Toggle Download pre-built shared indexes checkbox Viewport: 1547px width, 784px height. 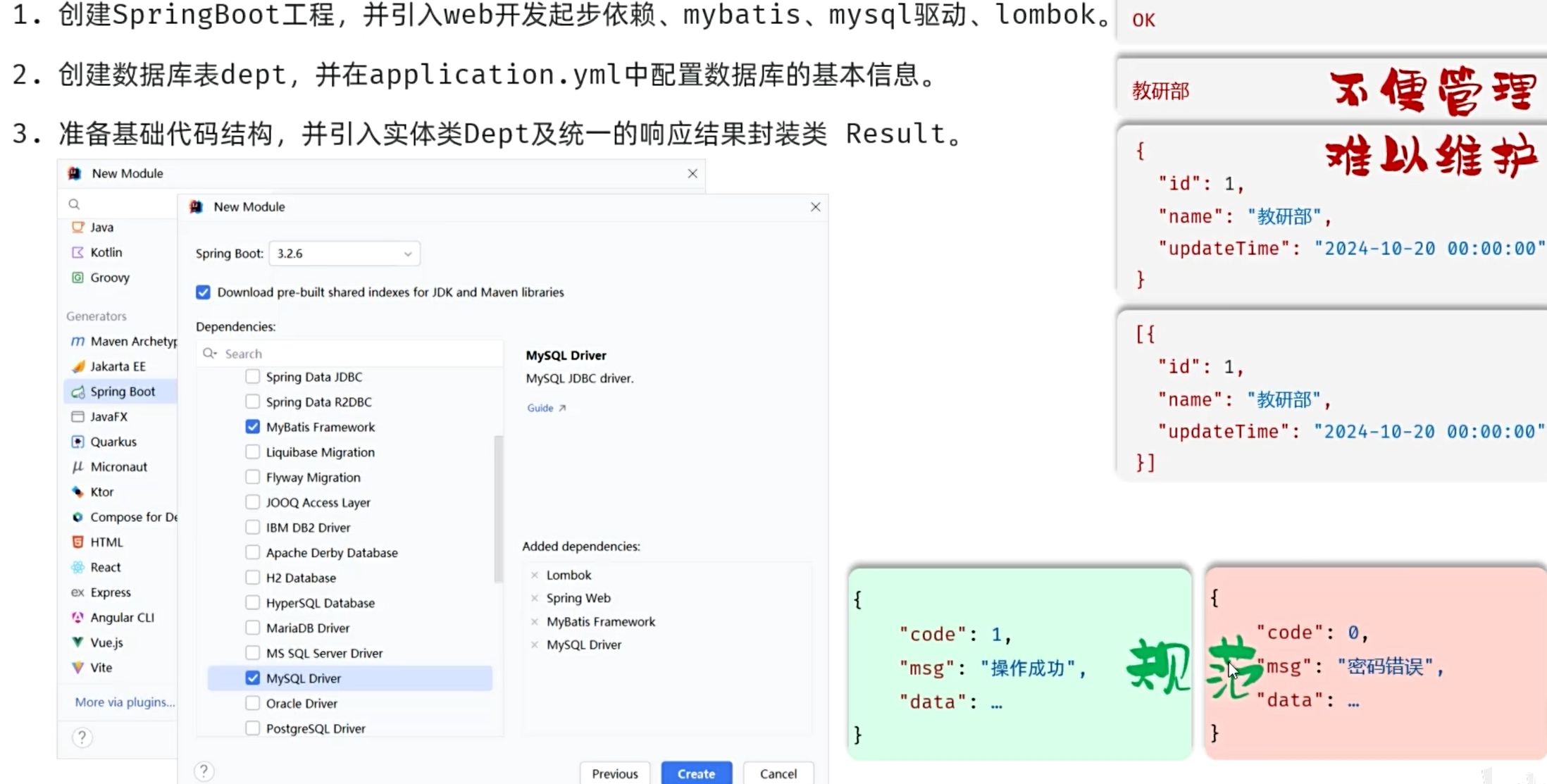coord(203,292)
